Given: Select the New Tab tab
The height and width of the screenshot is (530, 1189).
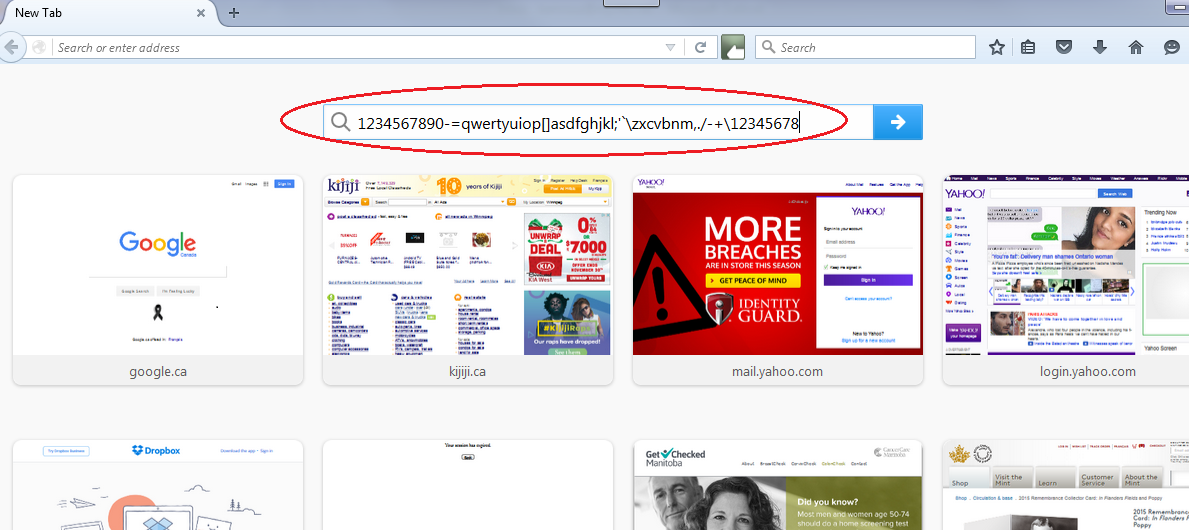Looking at the screenshot, I should [109, 13].
